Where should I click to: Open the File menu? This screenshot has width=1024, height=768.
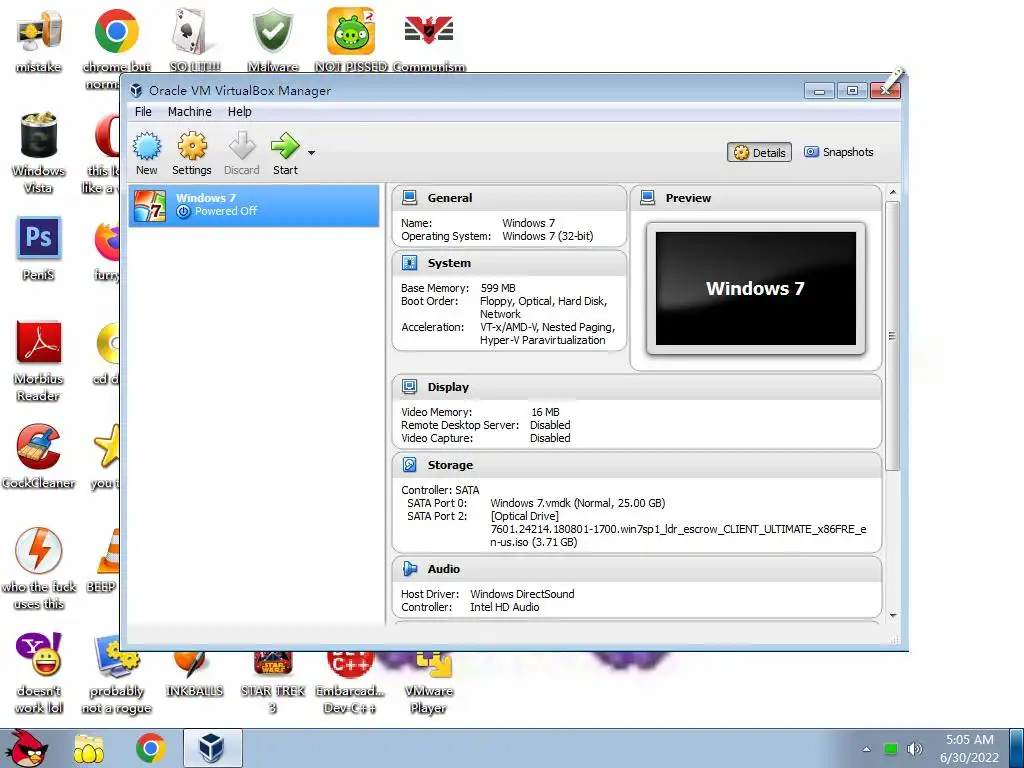(x=143, y=112)
